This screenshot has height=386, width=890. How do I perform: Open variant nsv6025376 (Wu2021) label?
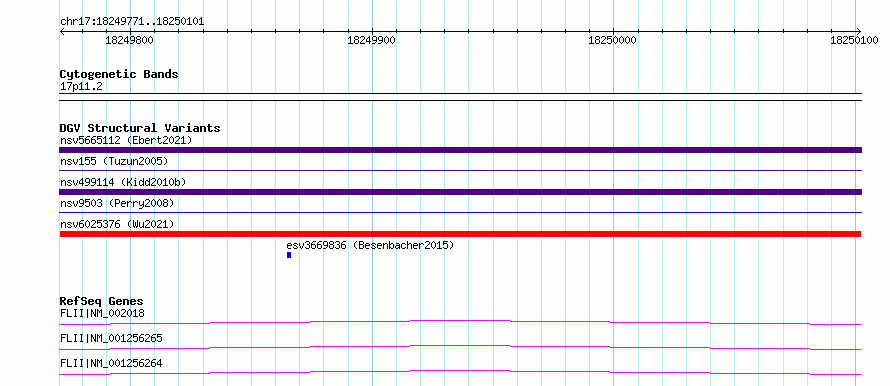tap(117, 225)
